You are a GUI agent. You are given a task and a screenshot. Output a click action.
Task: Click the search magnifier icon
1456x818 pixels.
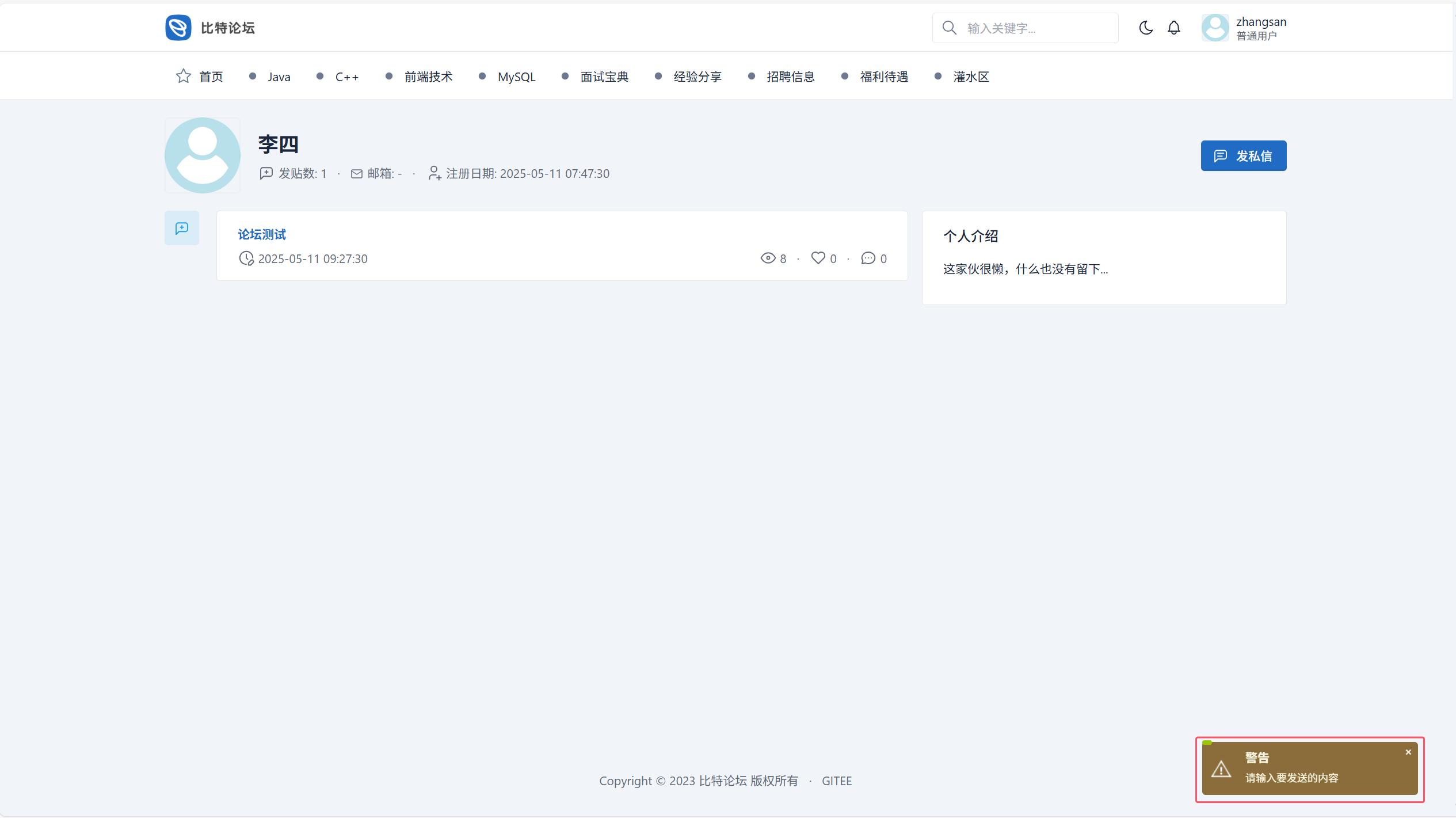(x=949, y=28)
